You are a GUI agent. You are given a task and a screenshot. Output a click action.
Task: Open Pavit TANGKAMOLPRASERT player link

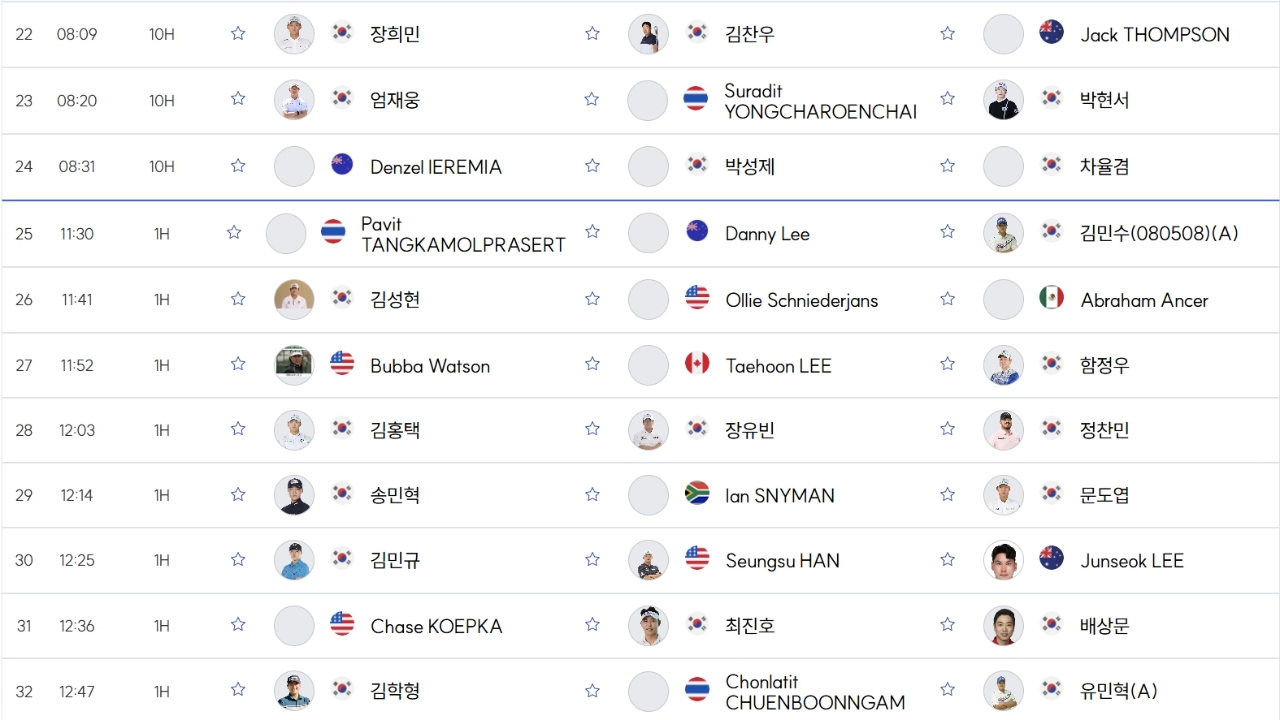(463, 234)
